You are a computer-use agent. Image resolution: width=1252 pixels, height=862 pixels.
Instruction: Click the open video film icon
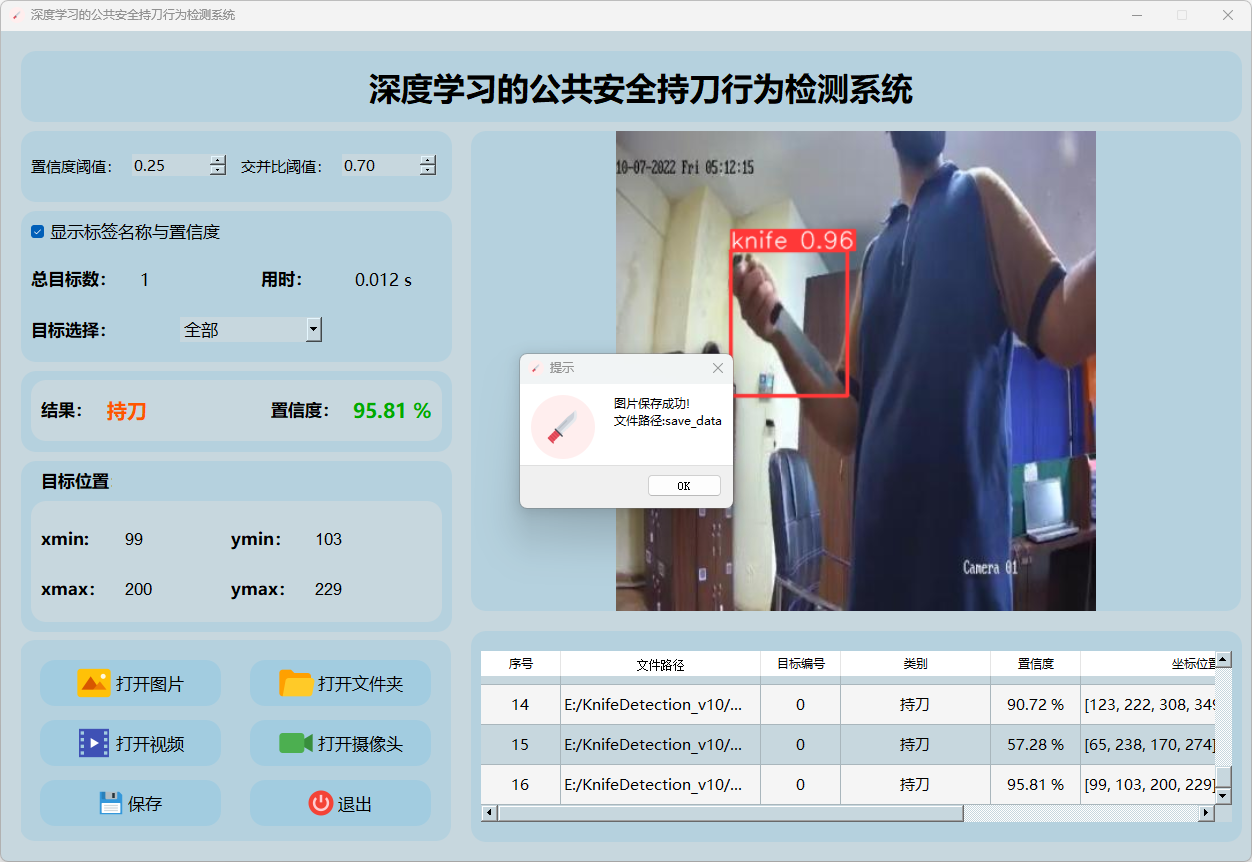(93, 743)
